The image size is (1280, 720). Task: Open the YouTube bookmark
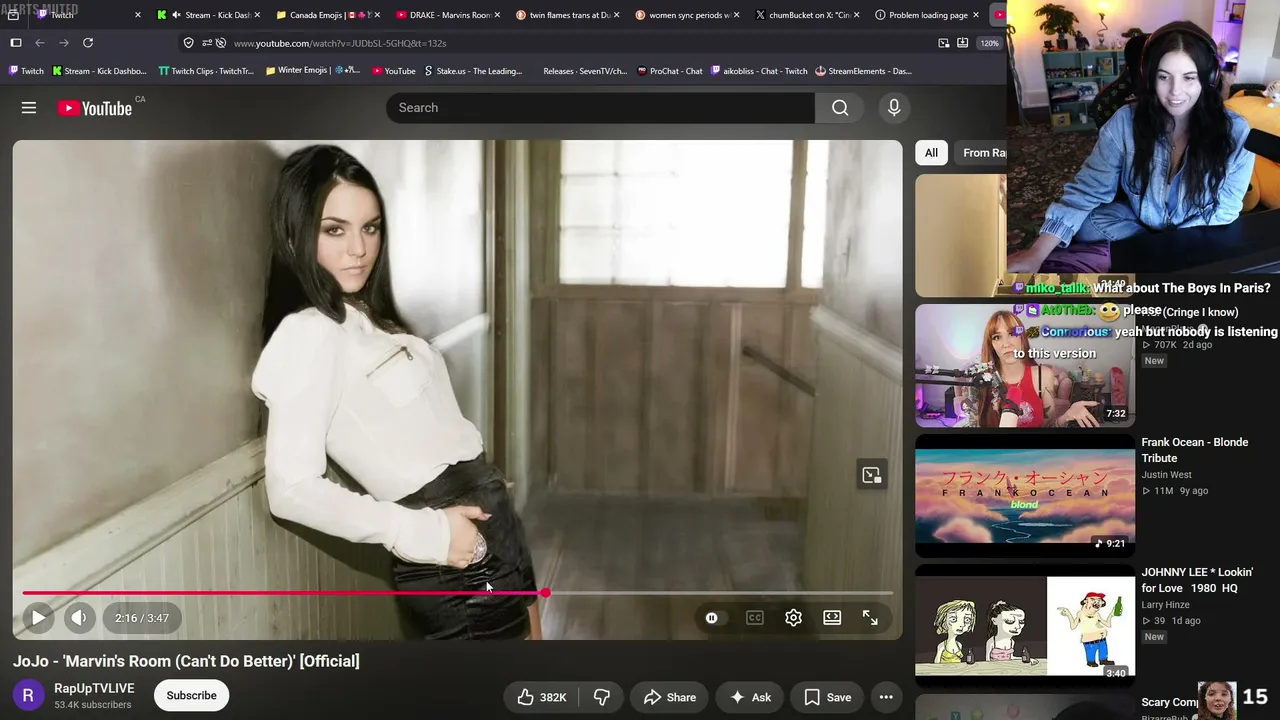pos(394,71)
